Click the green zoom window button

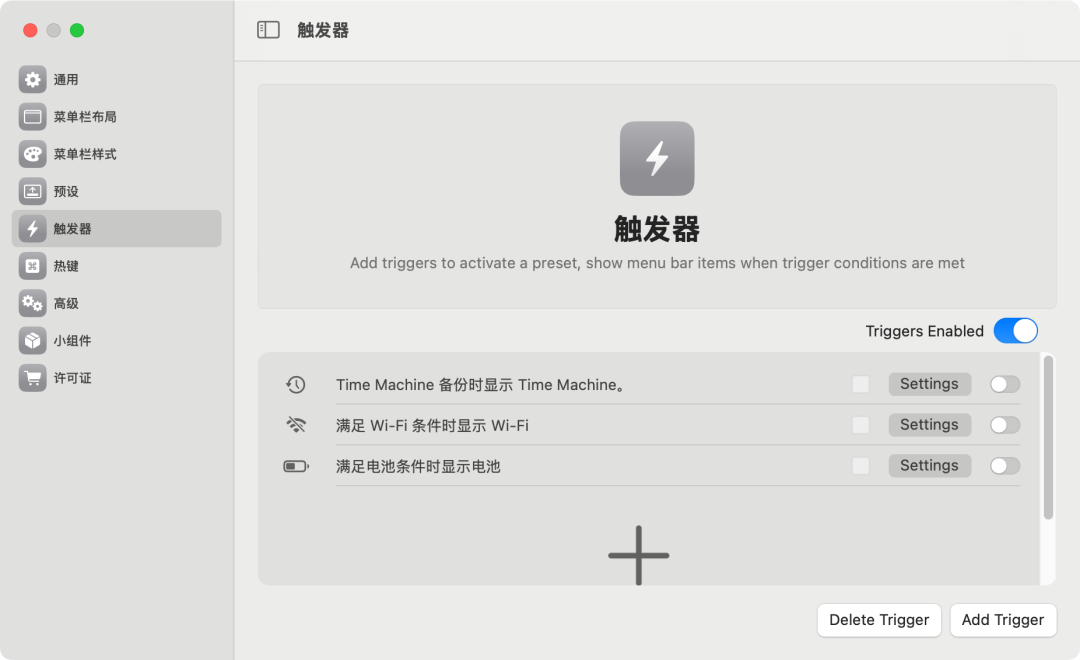pyautogui.click(x=77, y=30)
